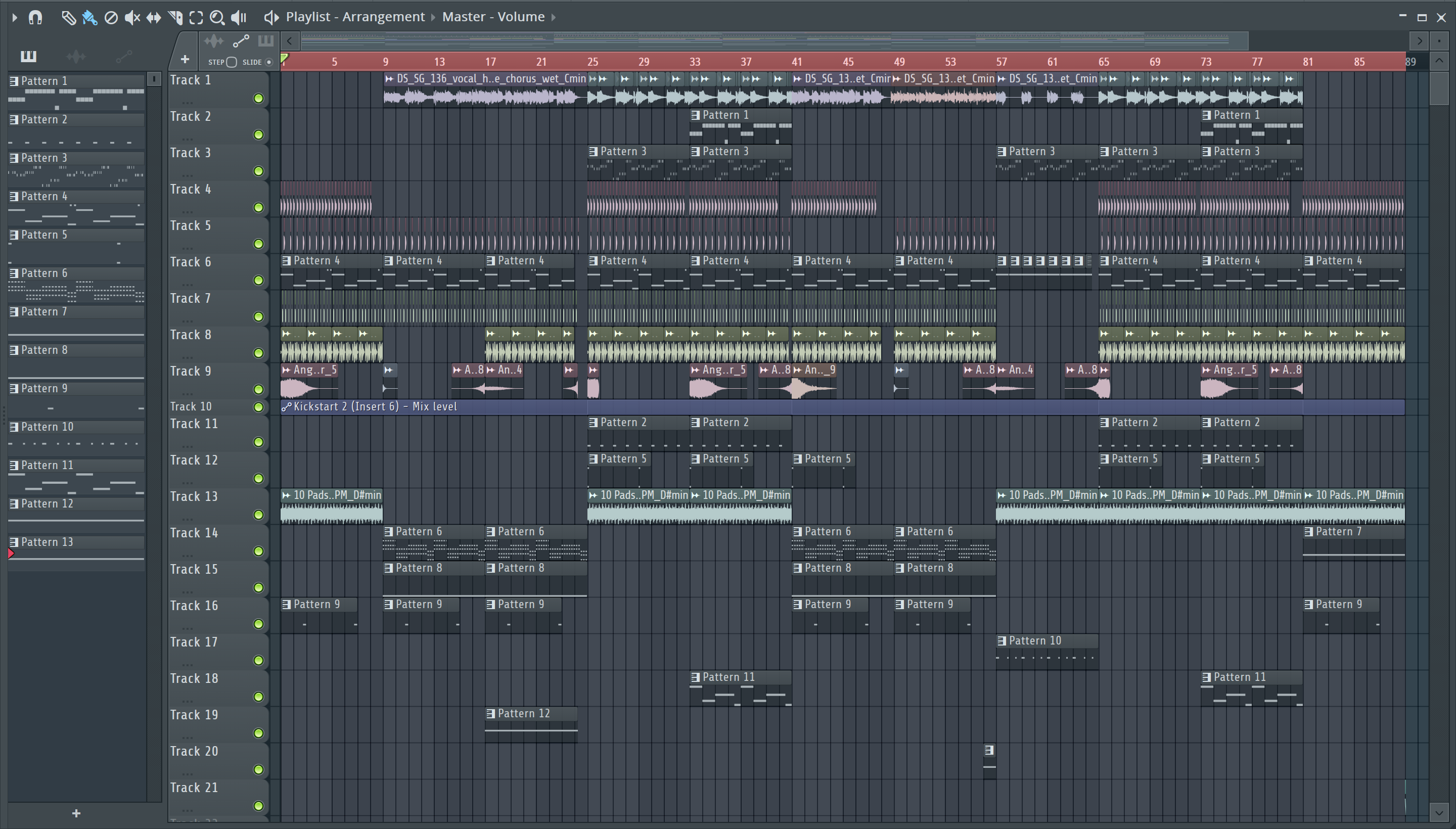The height and width of the screenshot is (829, 1456).
Task: Mute Track 8 with green LED
Action: click(x=258, y=353)
